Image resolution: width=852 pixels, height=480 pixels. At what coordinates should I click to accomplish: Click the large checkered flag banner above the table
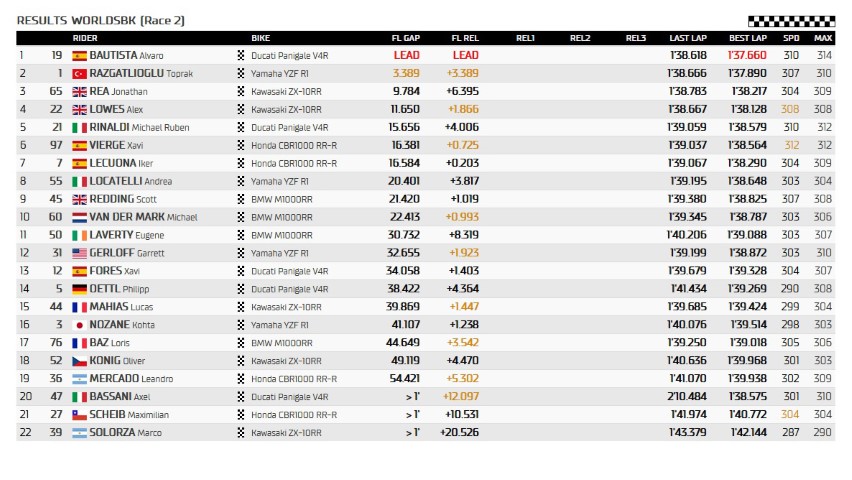point(790,20)
